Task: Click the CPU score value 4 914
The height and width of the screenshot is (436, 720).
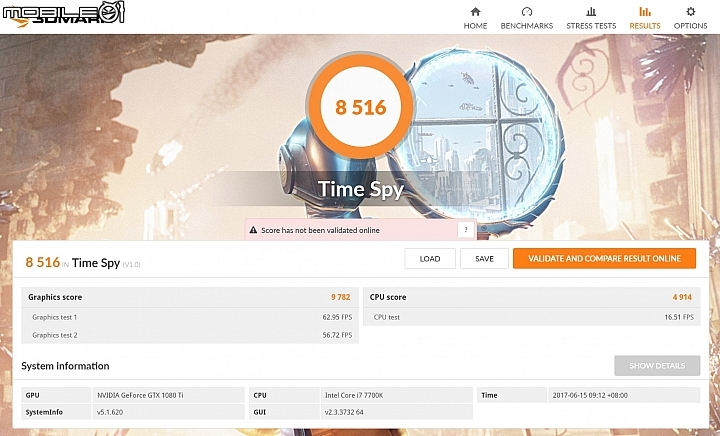Action: pyautogui.click(x=682, y=297)
